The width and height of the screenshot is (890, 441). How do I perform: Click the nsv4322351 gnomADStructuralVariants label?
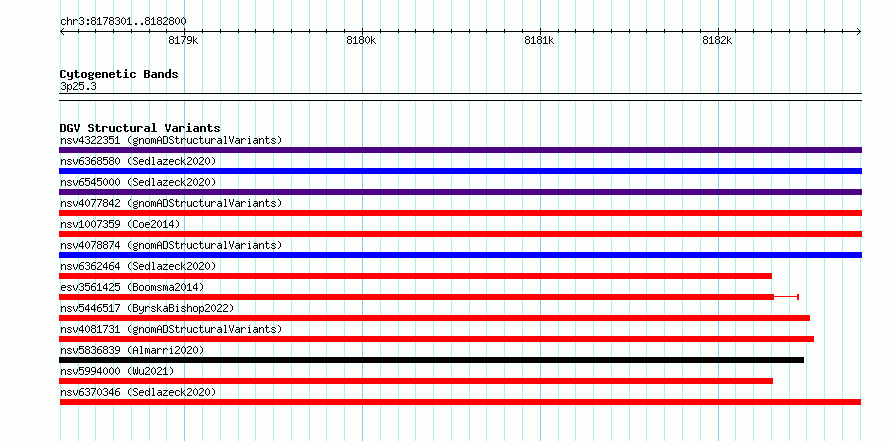tap(171, 140)
